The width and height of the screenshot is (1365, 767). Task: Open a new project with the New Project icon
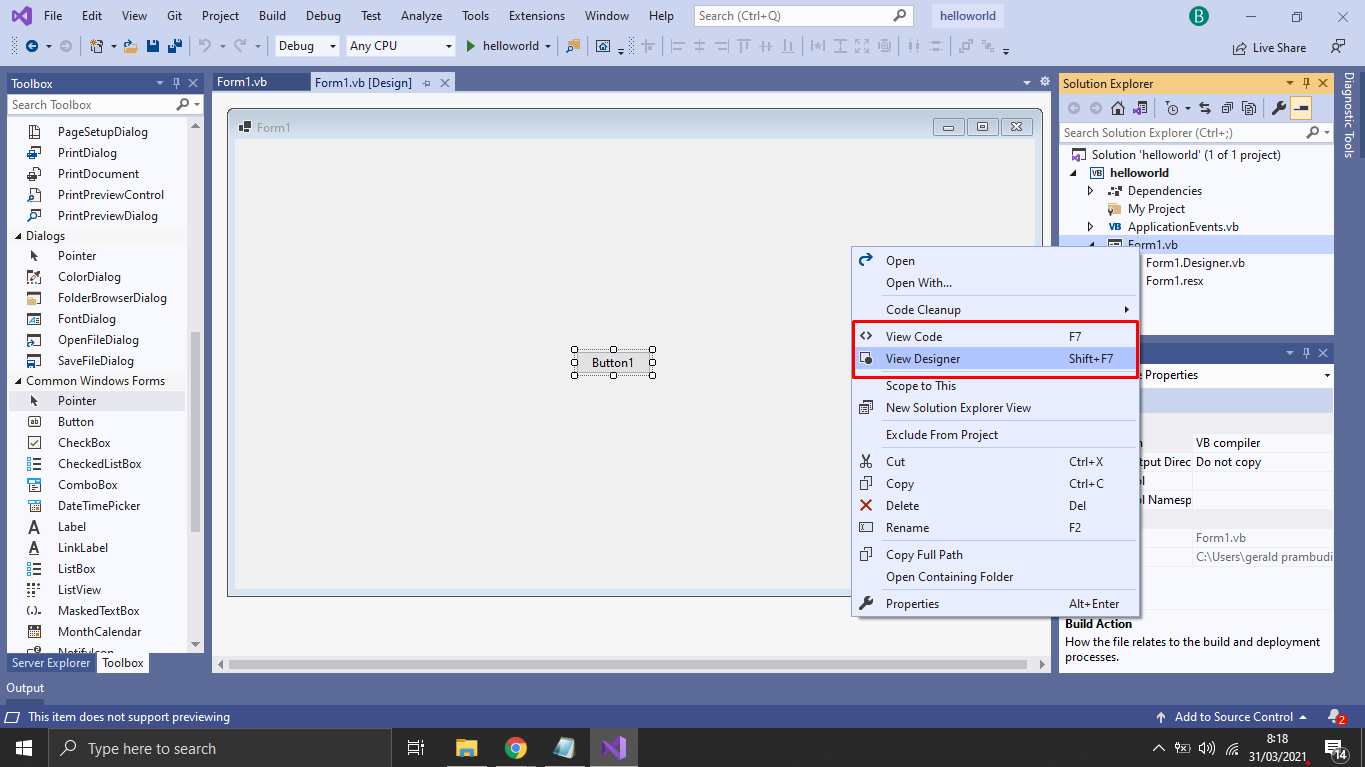[x=95, y=46]
